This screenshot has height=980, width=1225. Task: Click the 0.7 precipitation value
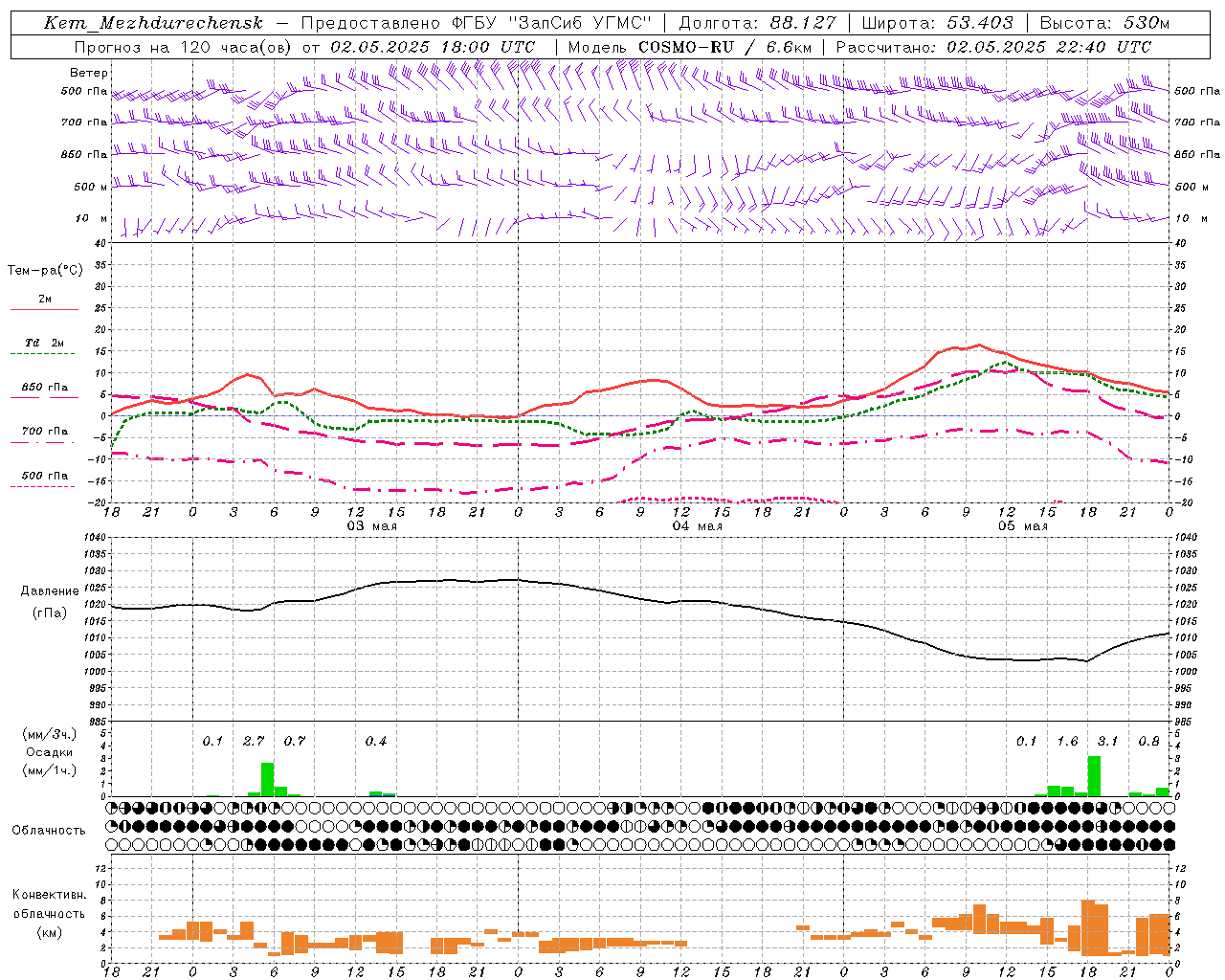point(295,741)
